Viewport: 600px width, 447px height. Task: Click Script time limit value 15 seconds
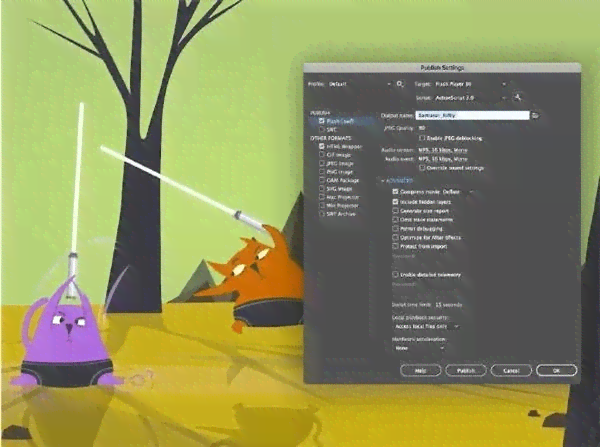tap(449, 305)
